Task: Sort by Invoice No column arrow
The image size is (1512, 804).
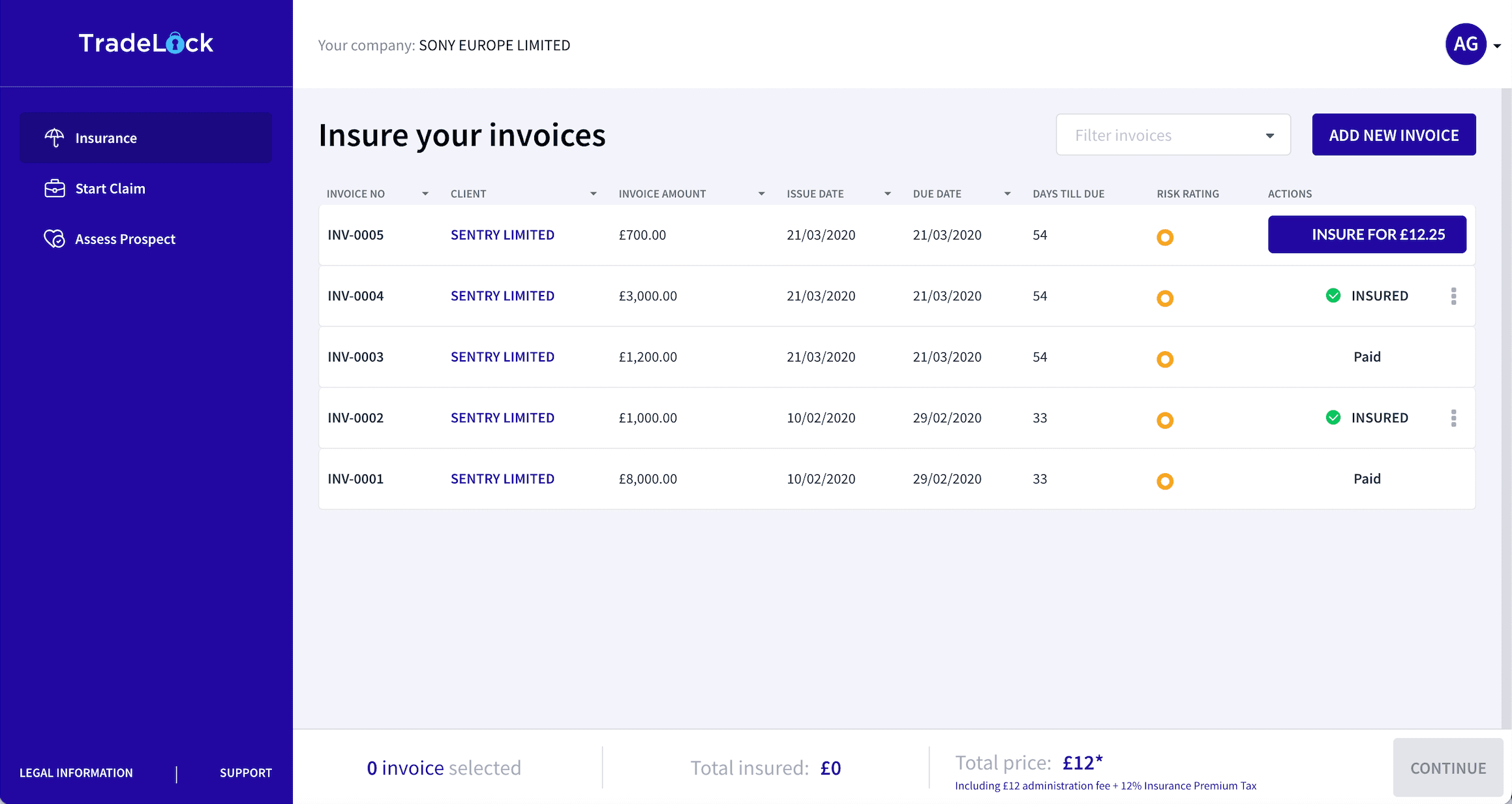Action: pos(425,194)
